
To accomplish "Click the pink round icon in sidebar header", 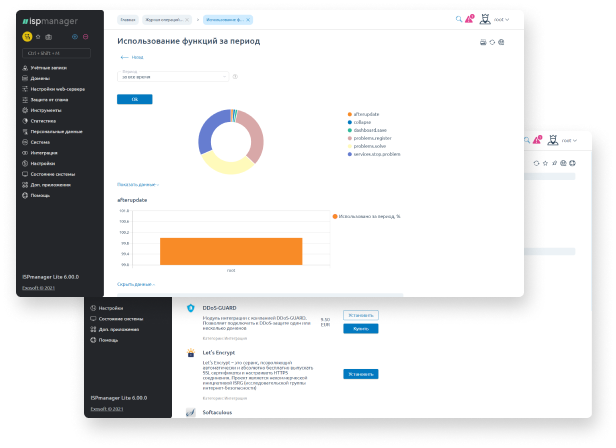I will (85, 37).
